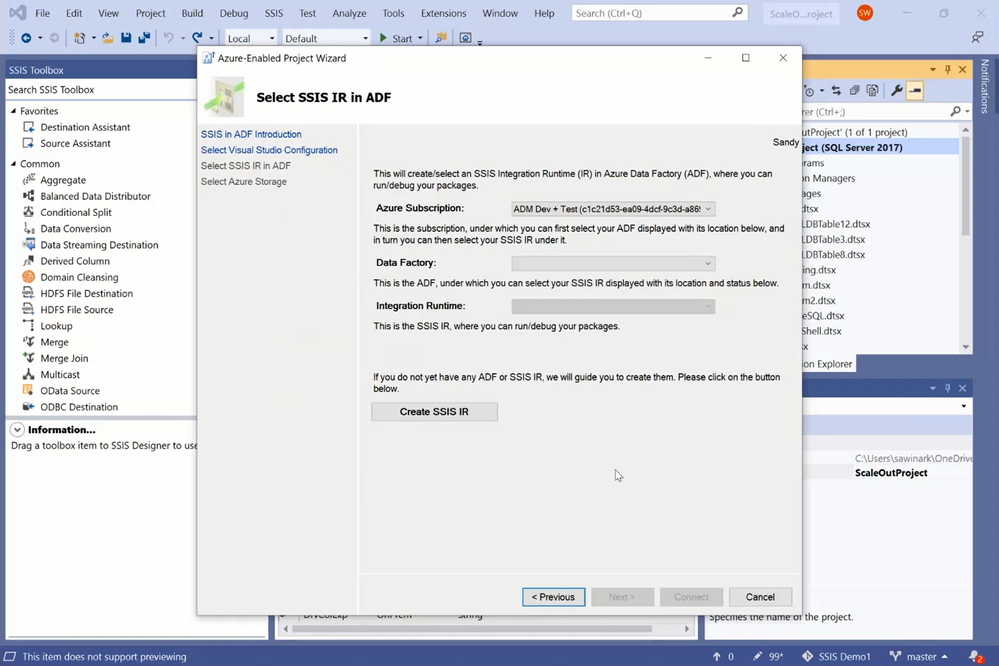Click the ScaleOutProject value in Properties
999x666 pixels.
(891, 473)
